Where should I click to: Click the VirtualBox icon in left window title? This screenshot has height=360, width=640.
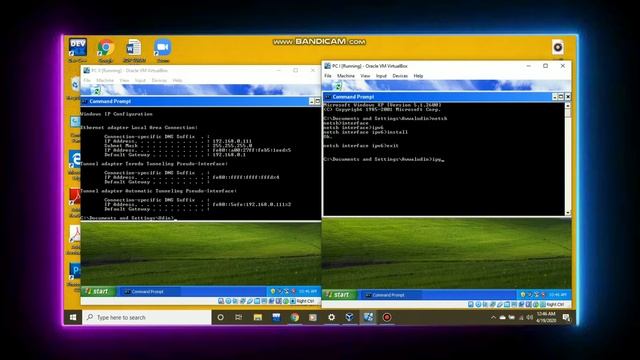87,71
